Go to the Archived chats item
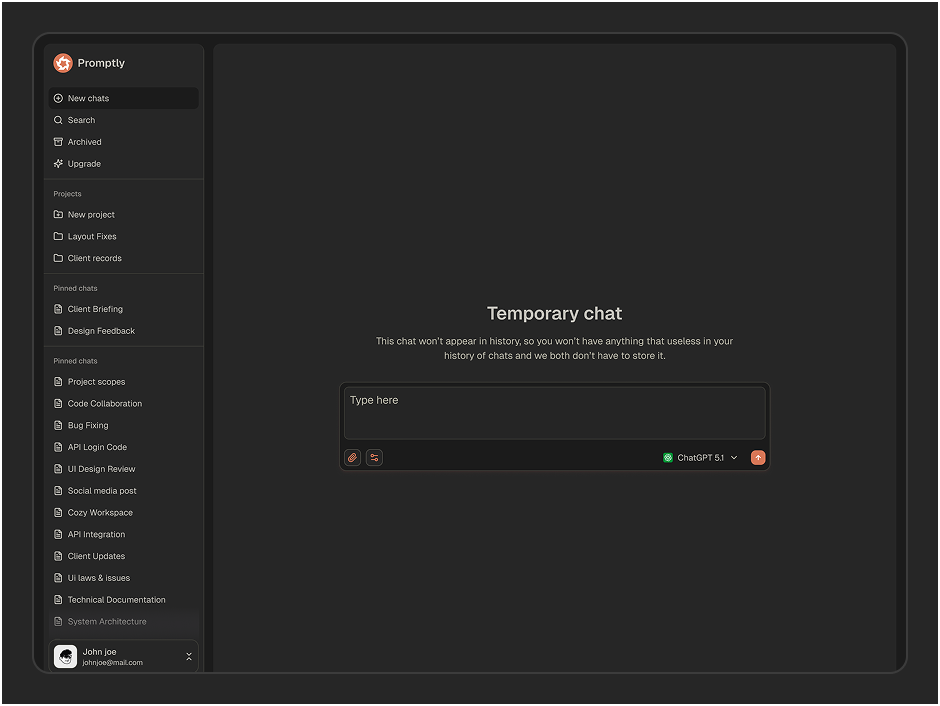Screen dimensions: 940x706 coord(123,142)
